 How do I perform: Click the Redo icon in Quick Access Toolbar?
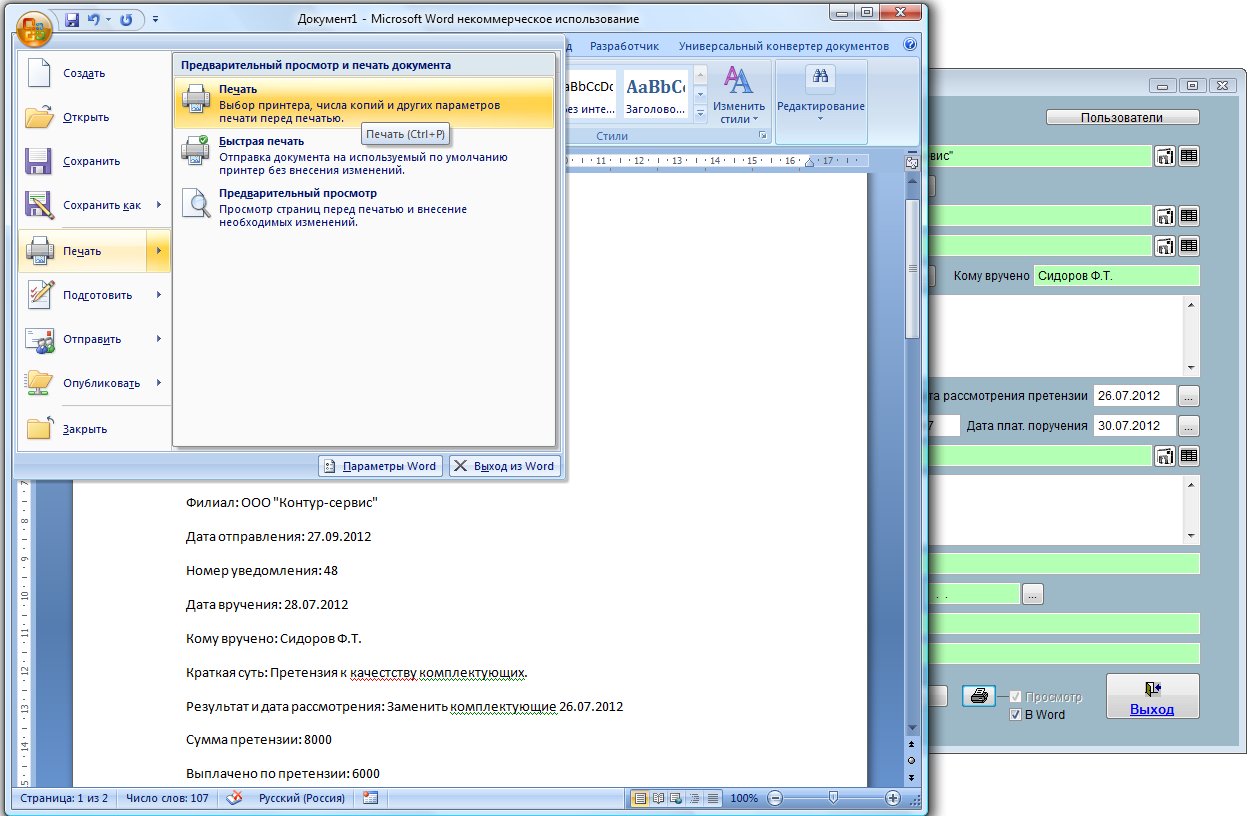(x=126, y=19)
